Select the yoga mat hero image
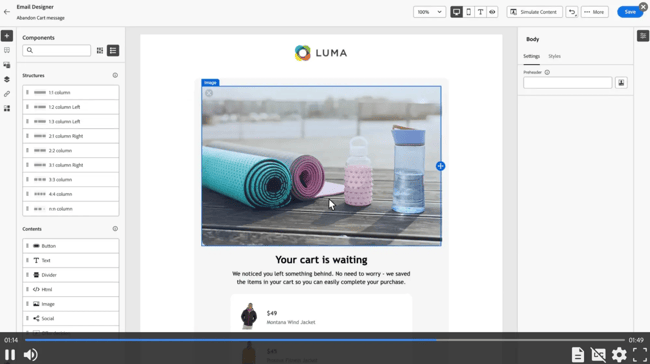The image size is (650, 364). tap(321, 166)
